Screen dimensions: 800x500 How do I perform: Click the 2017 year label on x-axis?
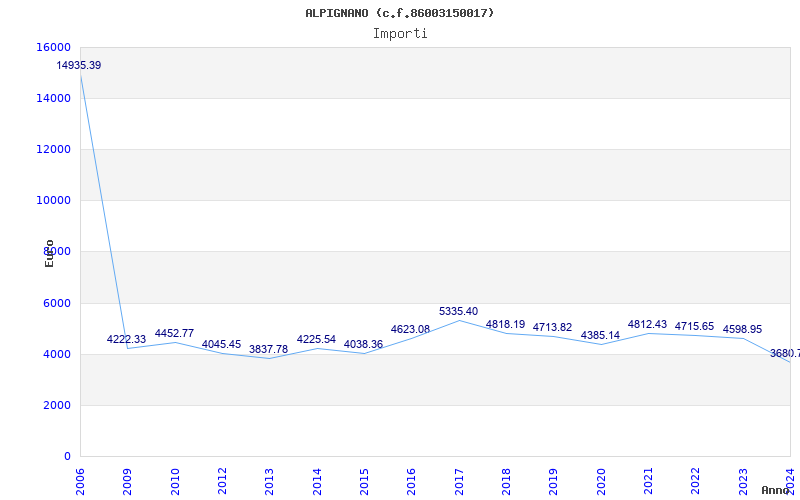tap(459, 480)
